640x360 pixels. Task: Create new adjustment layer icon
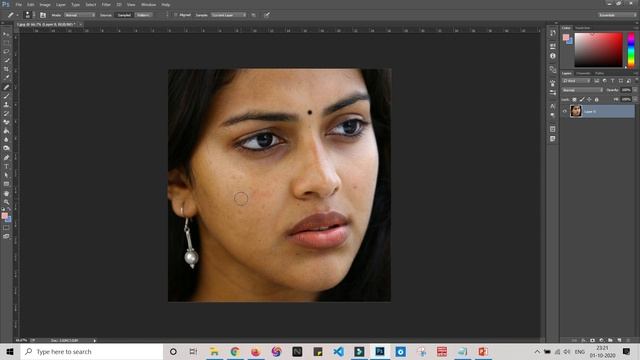click(601, 340)
